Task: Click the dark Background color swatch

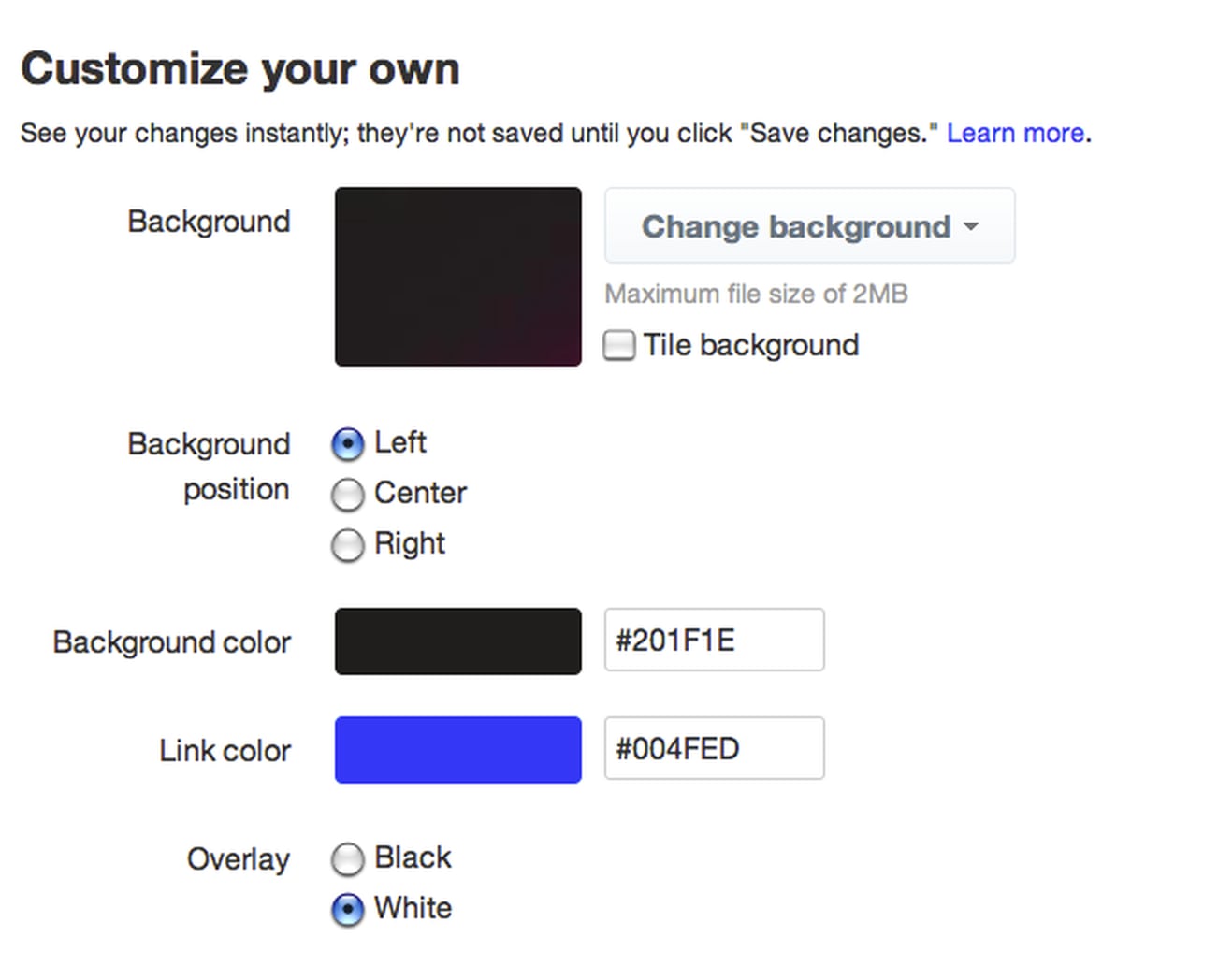Action: pyautogui.click(x=457, y=641)
